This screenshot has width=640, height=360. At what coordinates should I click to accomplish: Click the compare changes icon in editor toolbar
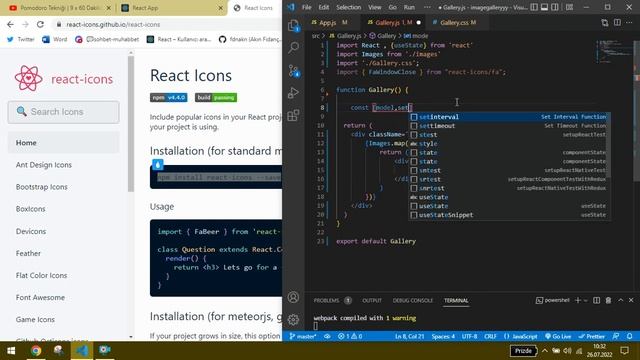click(604, 23)
